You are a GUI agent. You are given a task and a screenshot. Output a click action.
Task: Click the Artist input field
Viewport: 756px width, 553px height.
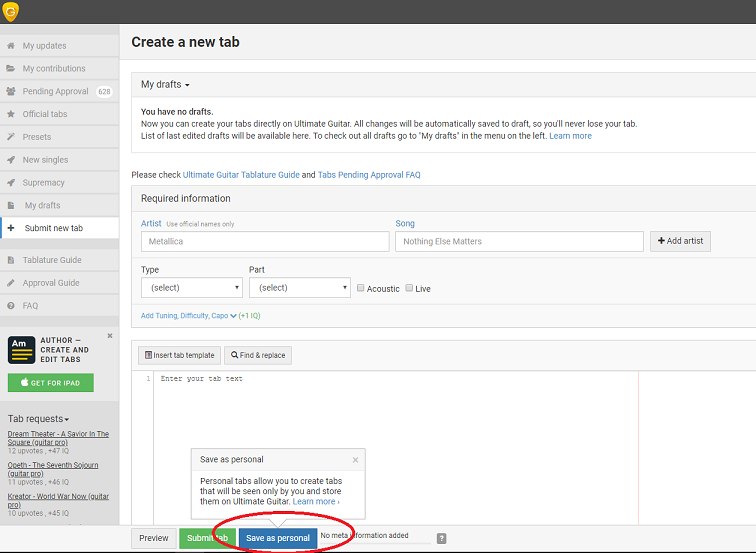265,242
